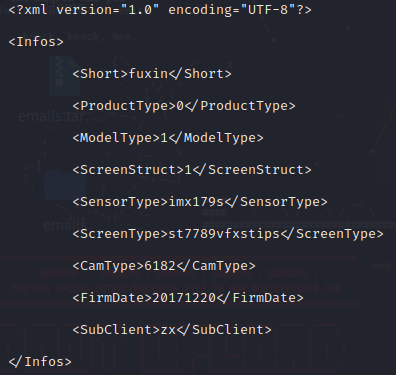The width and height of the screenshot is (396, 375).
Task: Click the closing Infos tag
Action: click(x=40, y=362)
